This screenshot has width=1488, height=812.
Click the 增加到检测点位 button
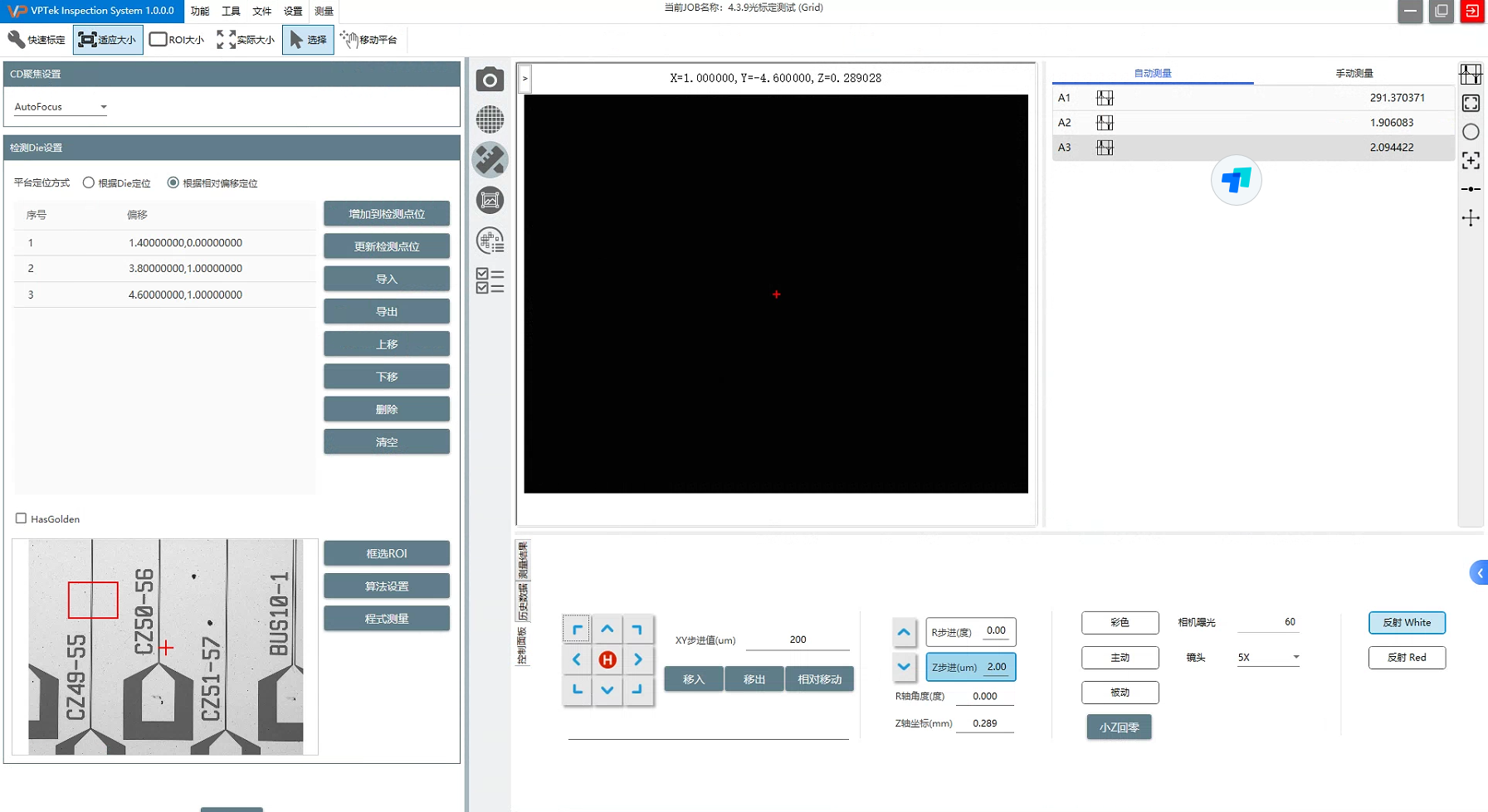pos(387,214)
